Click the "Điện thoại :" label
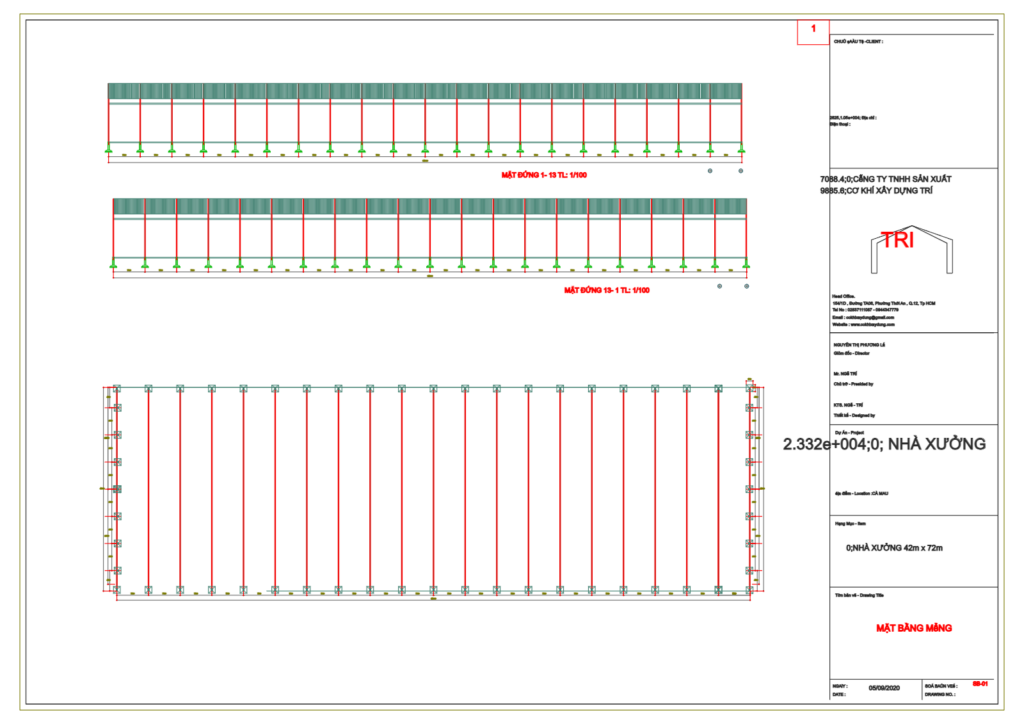The width and height of the screenshot is (1024, 724). click(840, 124)
